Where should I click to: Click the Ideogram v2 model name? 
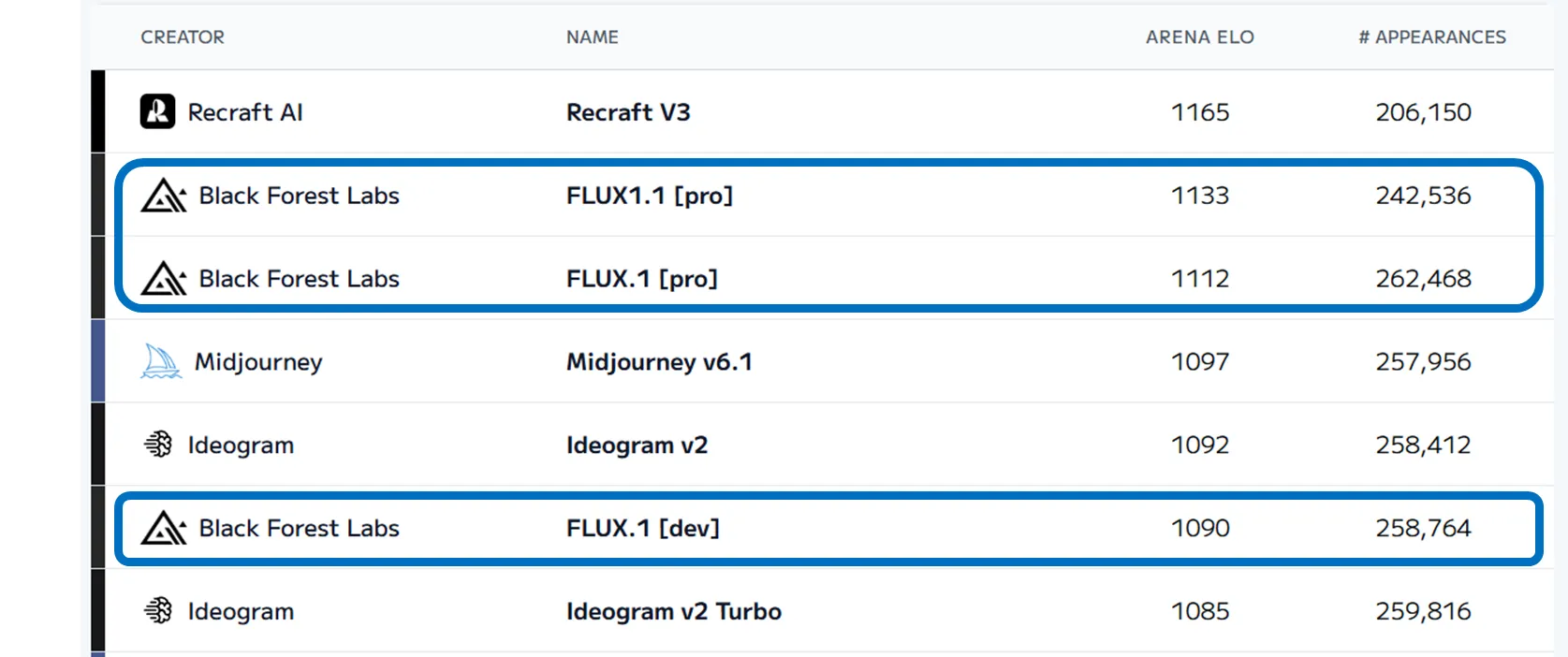click(637, 444)
